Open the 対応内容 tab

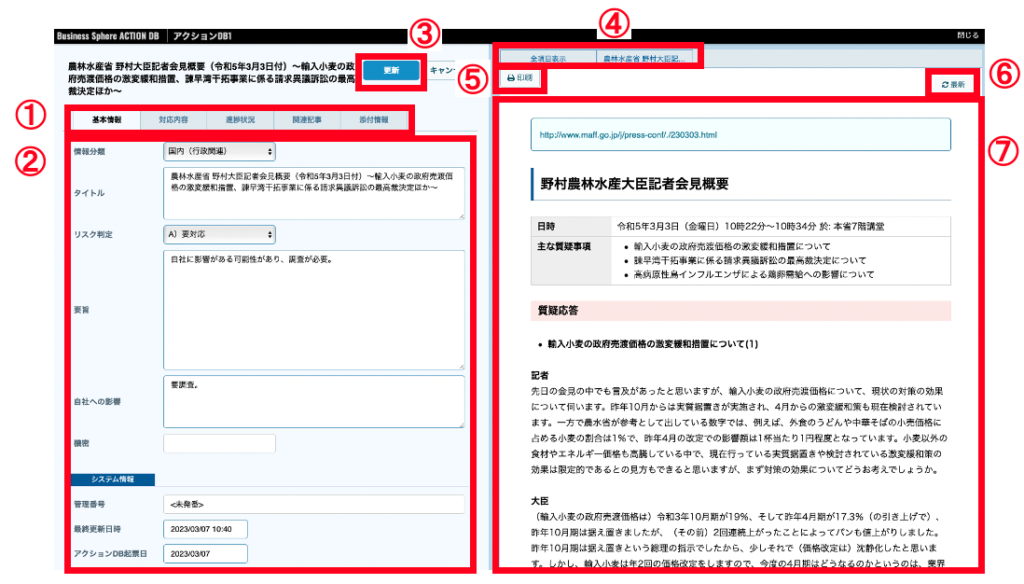pos(172,120)
